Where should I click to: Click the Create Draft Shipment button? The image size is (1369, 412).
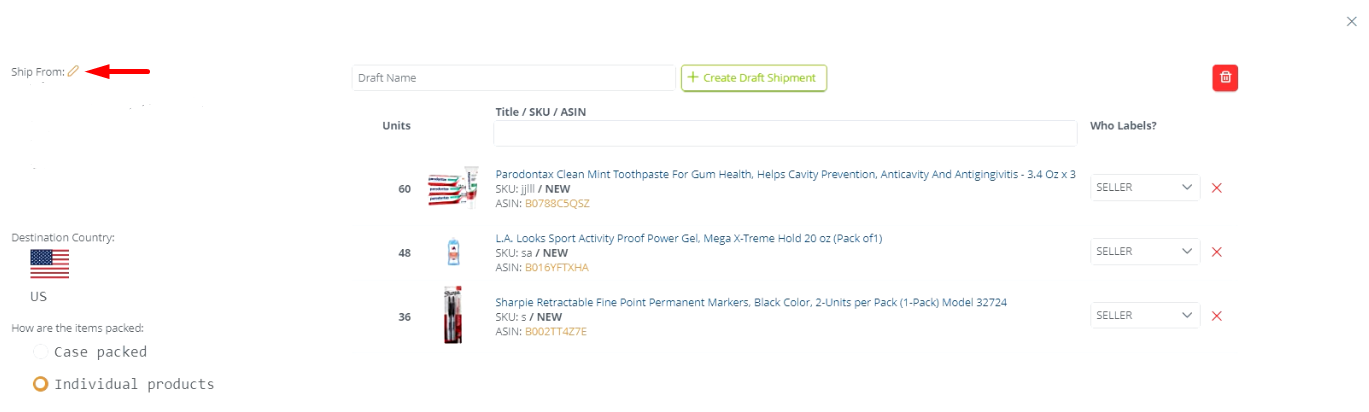pos(754,78)
